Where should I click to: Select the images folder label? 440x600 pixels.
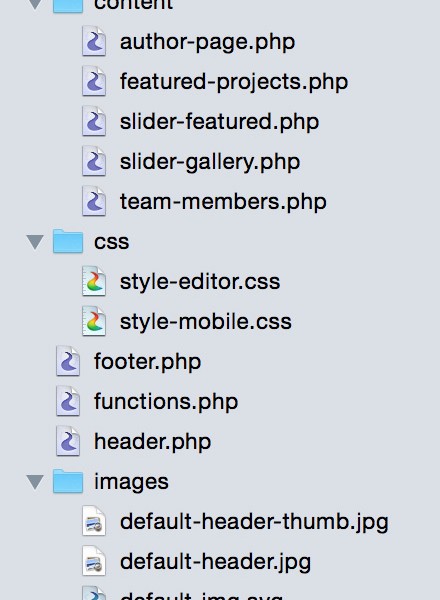[x=131, y=482]
